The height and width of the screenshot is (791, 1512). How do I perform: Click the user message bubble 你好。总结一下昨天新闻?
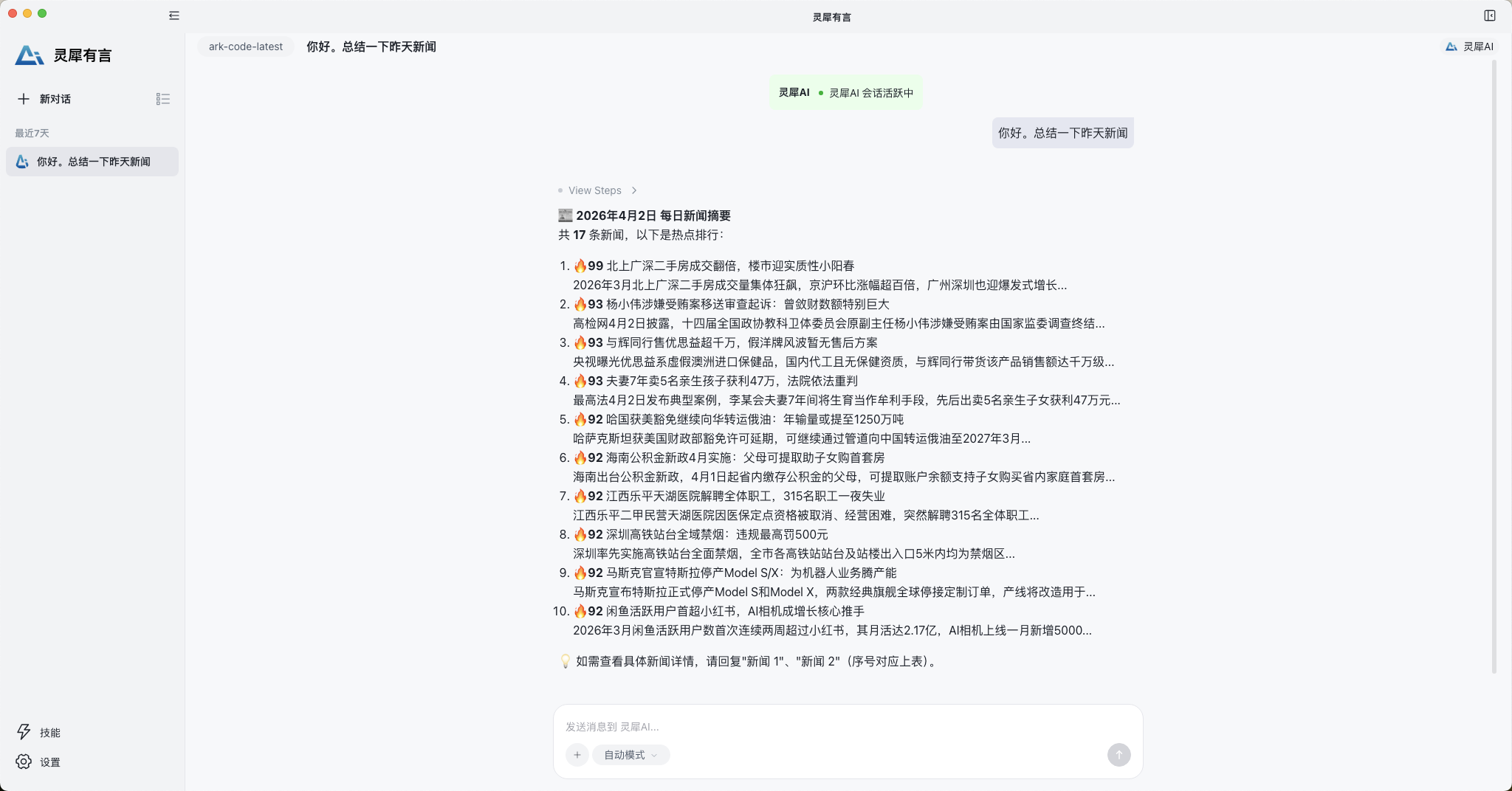click(1062, 133)
